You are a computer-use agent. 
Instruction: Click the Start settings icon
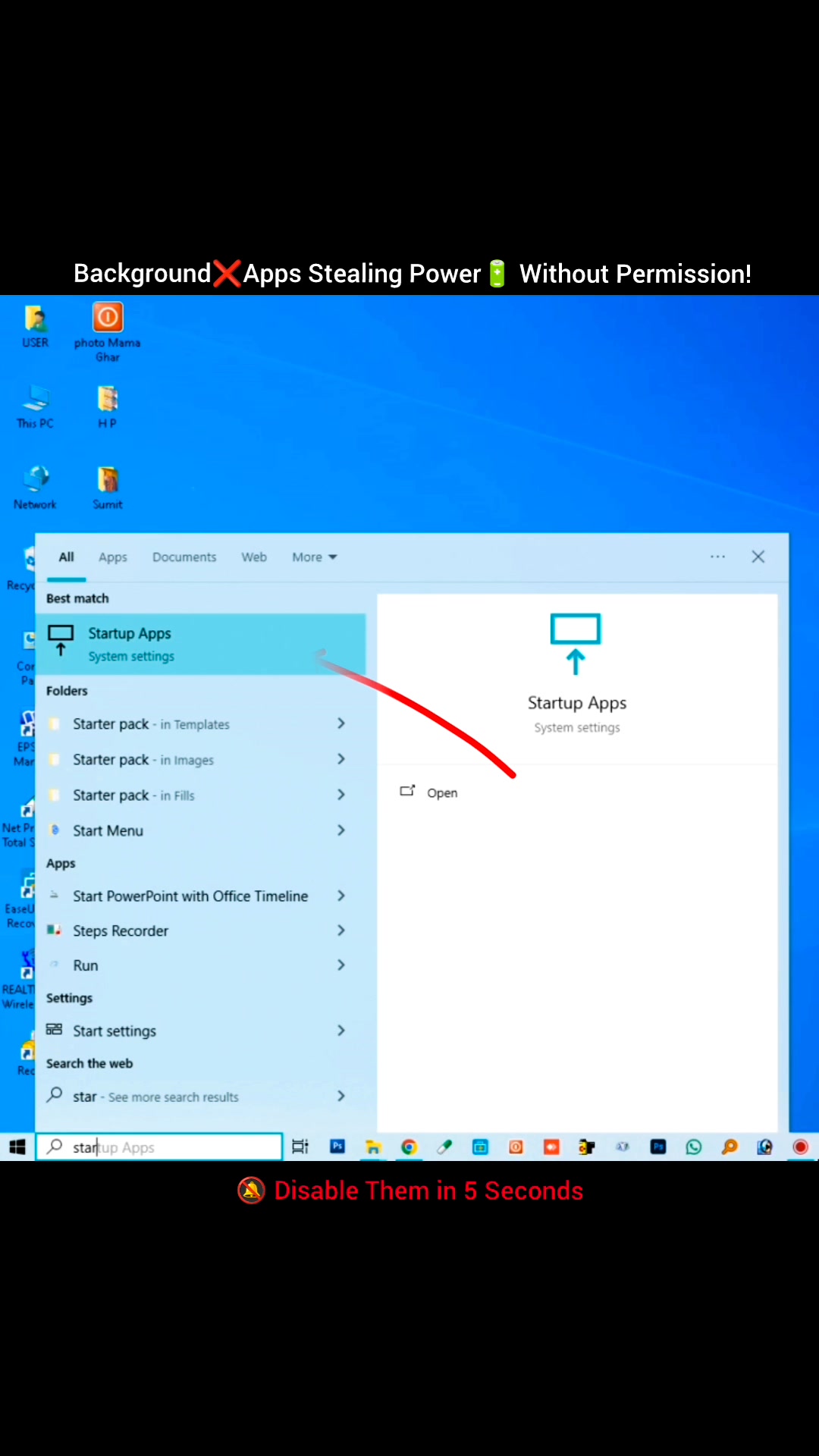click(54, 1030)
